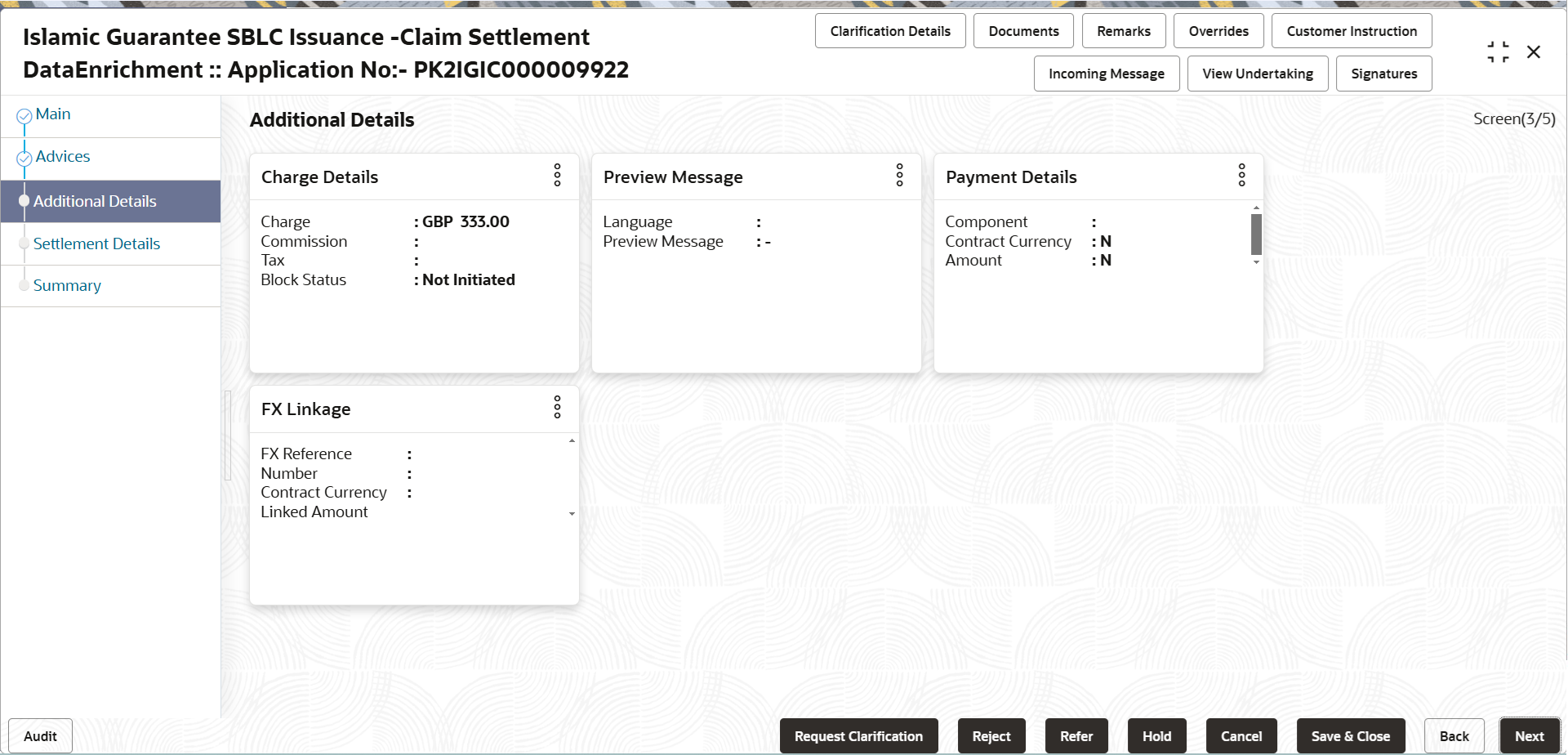Click View Undertaking
Screen dimensions: 1568x755
point(1258,74)
